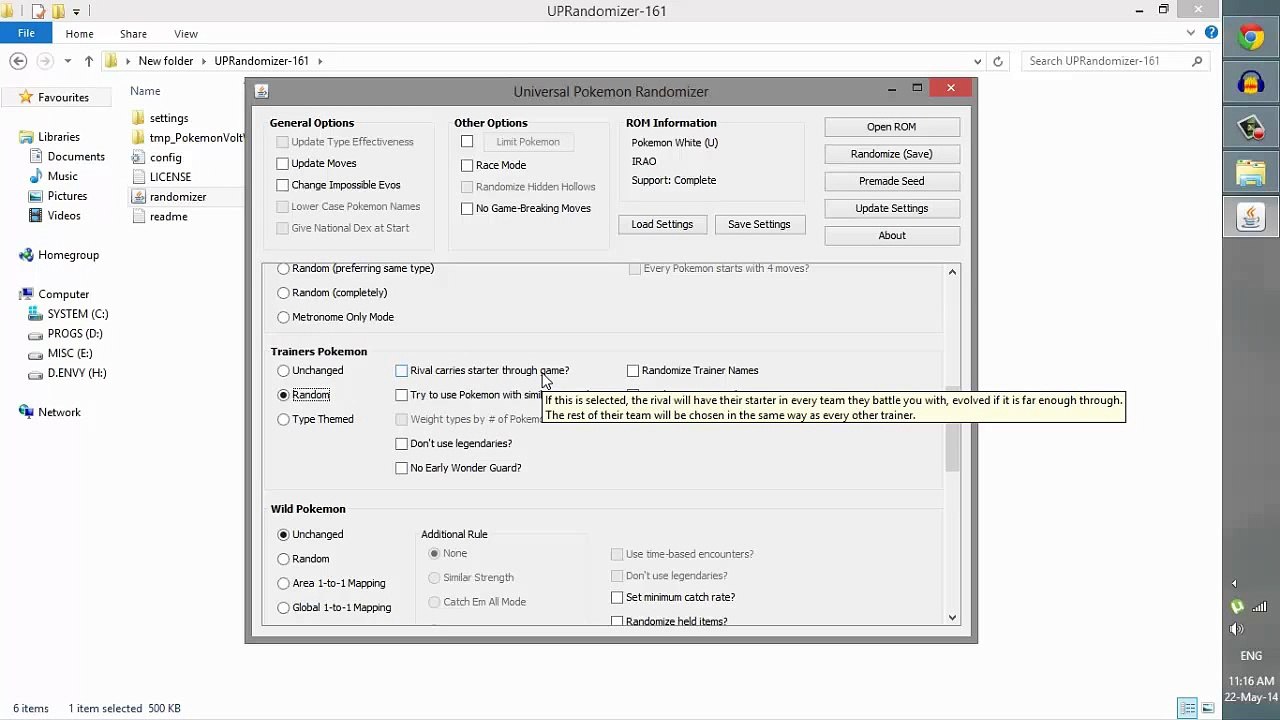This screenshot has height=720, width=1280.
Task: Sort files by the Name column
Action: coord(145,91)
